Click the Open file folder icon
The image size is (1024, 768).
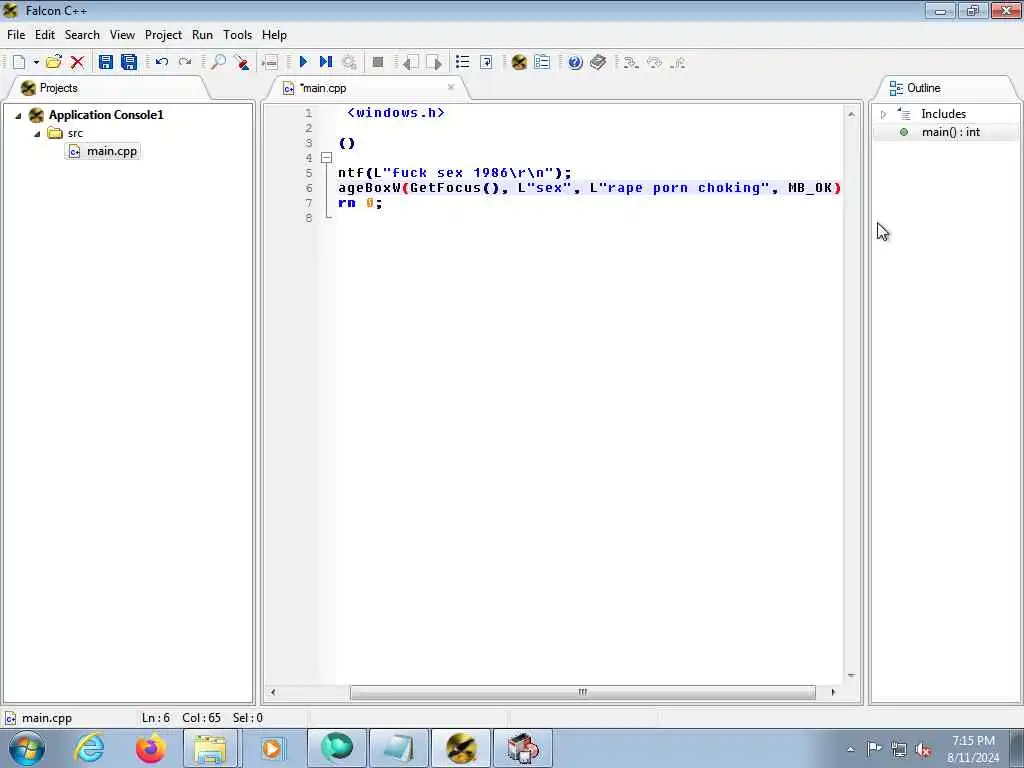coord(54,62)
